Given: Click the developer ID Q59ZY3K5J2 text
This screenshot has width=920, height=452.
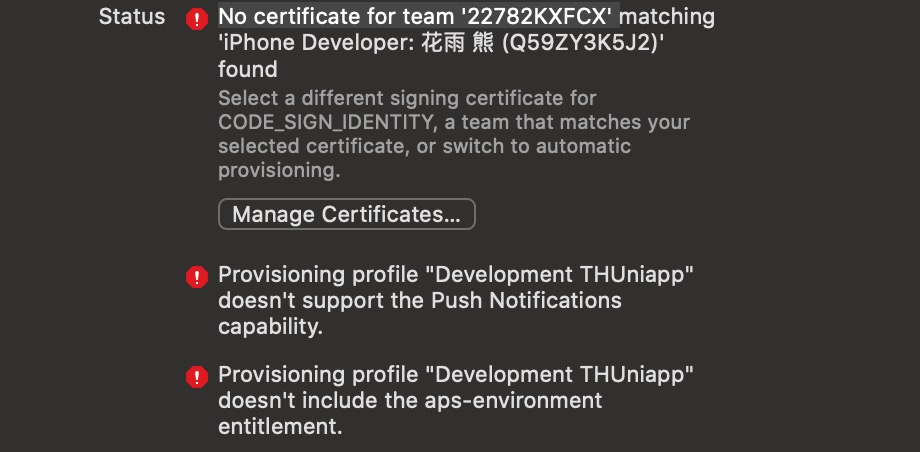Looking at the screenshot, I should point(583,43).
